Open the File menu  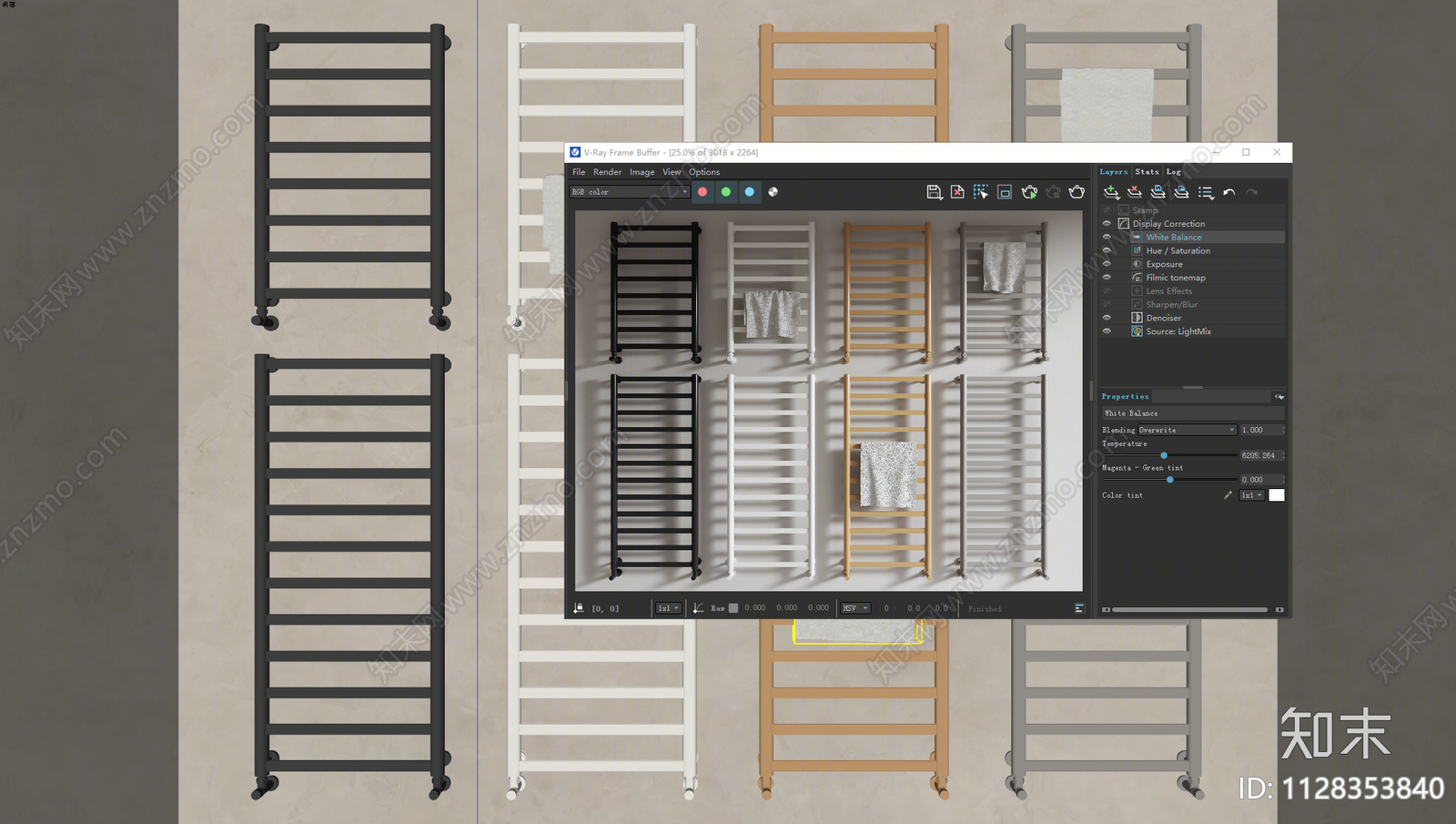[x=579, y=172]
